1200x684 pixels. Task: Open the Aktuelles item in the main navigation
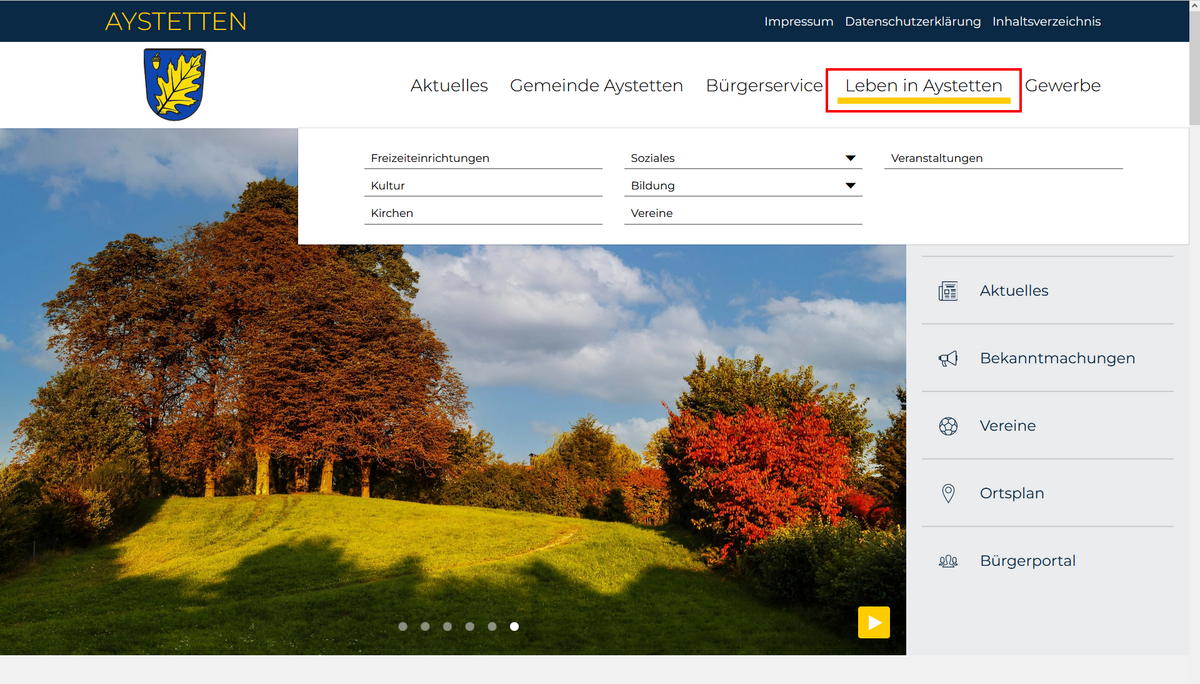(449, 86)
